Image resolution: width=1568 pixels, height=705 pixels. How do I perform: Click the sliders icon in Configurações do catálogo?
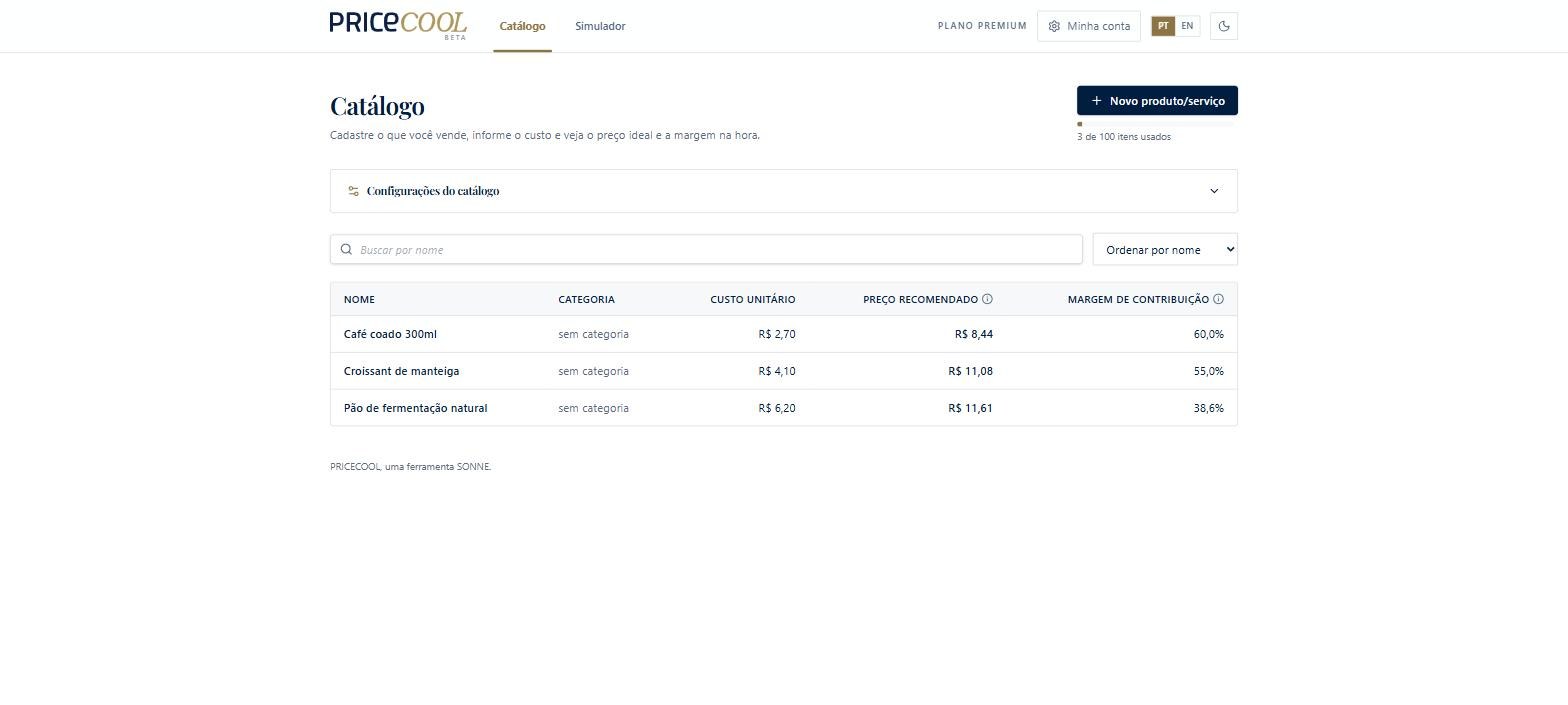click(353, 191)
